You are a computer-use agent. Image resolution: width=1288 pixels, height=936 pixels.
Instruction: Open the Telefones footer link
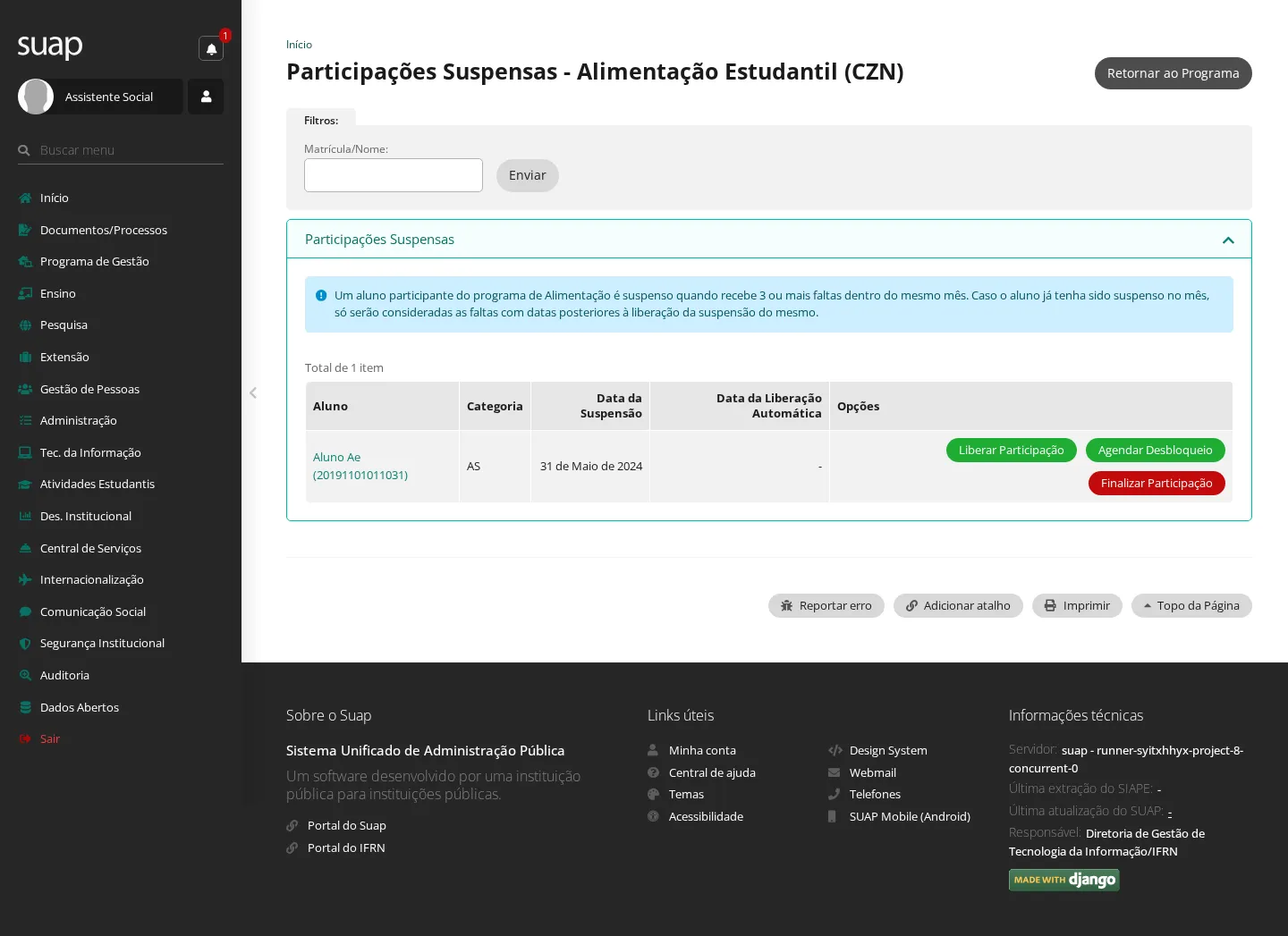click(875, 794)
